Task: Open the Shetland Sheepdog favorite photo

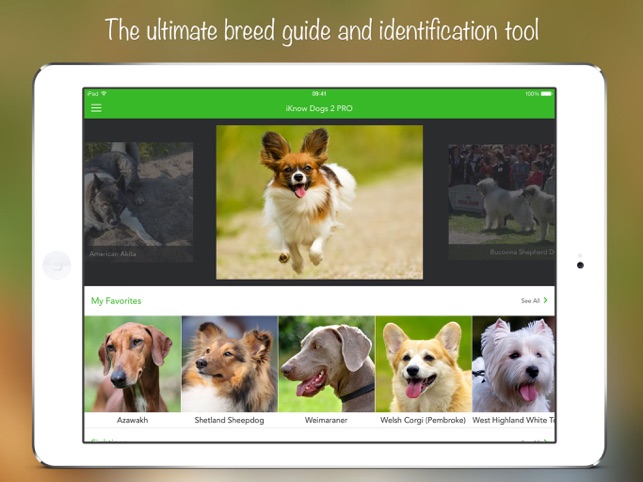Action: (x=229, y=364)
